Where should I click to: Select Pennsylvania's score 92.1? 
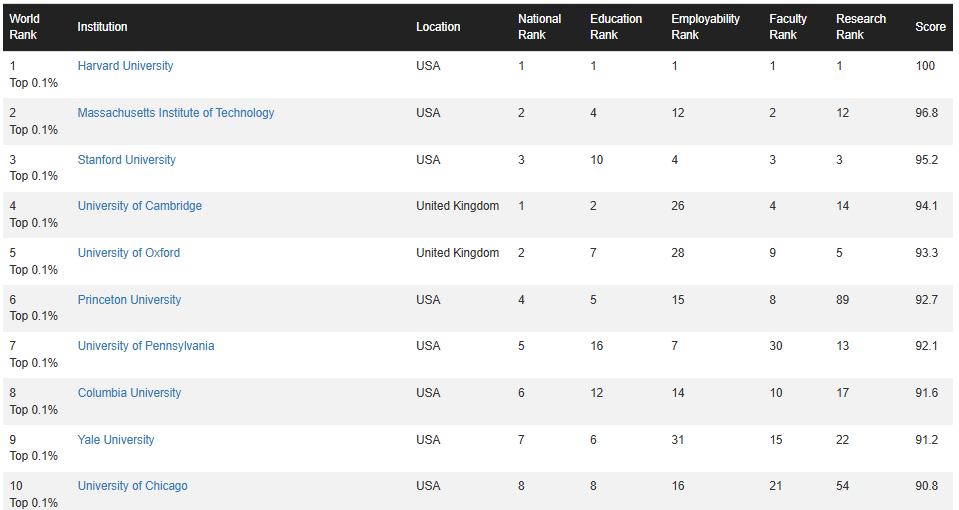[x=927, y=346]
